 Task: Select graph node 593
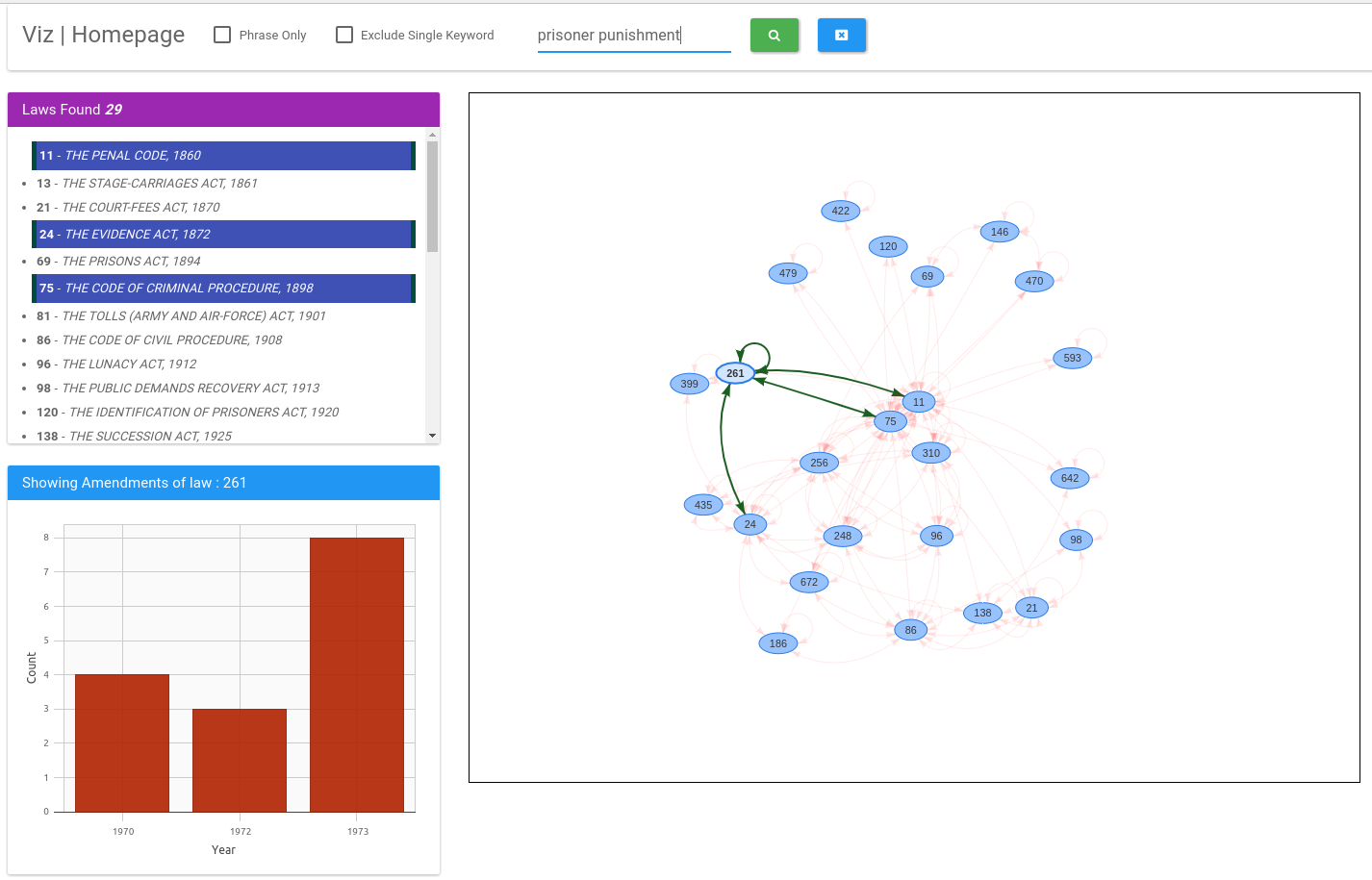pos(1073,358)
